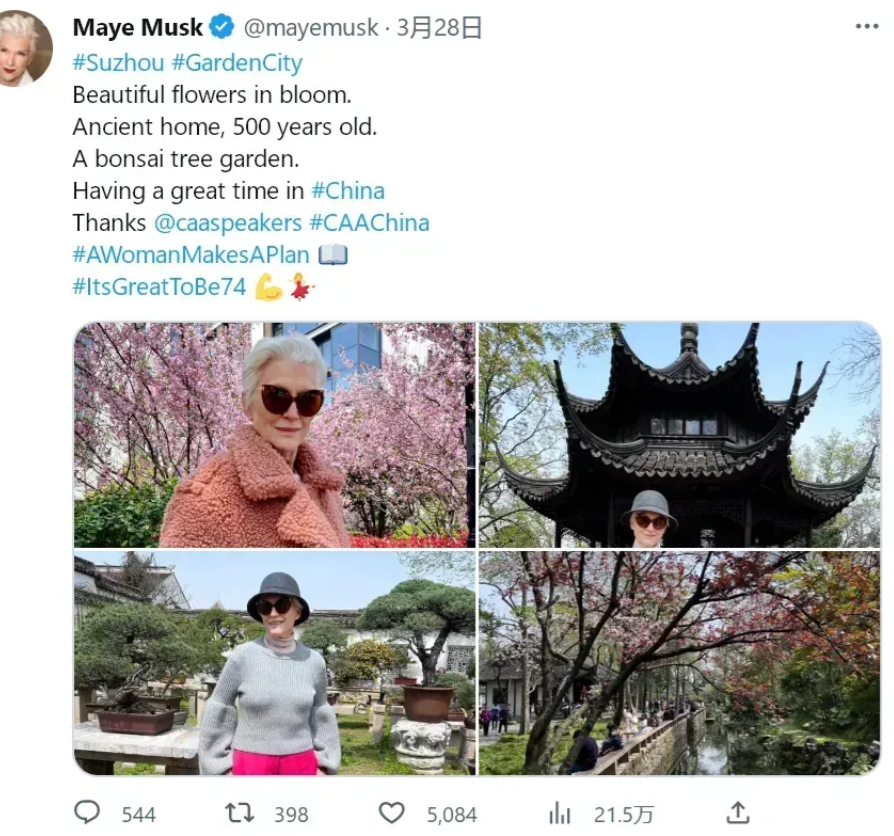Screen dimensions: 894x836
Task: Click the @mayemusk handle
Action: 311,27
